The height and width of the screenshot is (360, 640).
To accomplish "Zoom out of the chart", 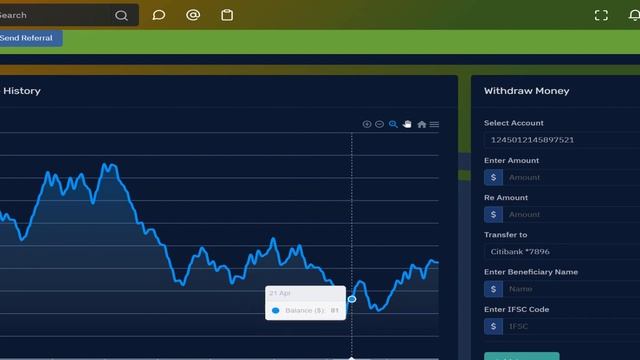I will 380,124.
